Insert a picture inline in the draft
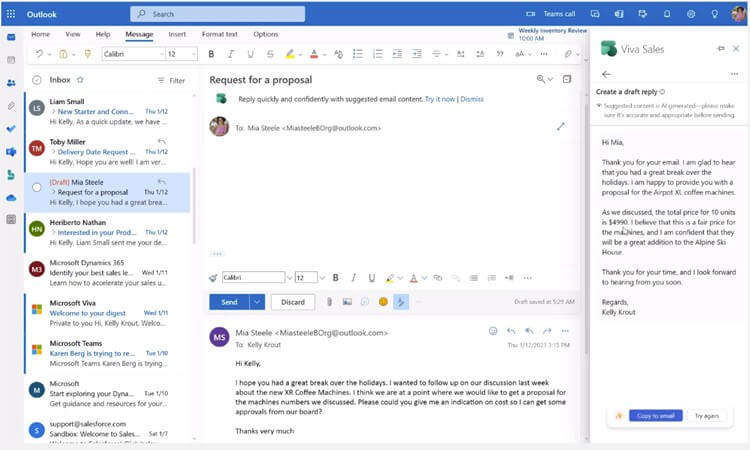Viewport: 750px width, 450px height. pos(347,302)
